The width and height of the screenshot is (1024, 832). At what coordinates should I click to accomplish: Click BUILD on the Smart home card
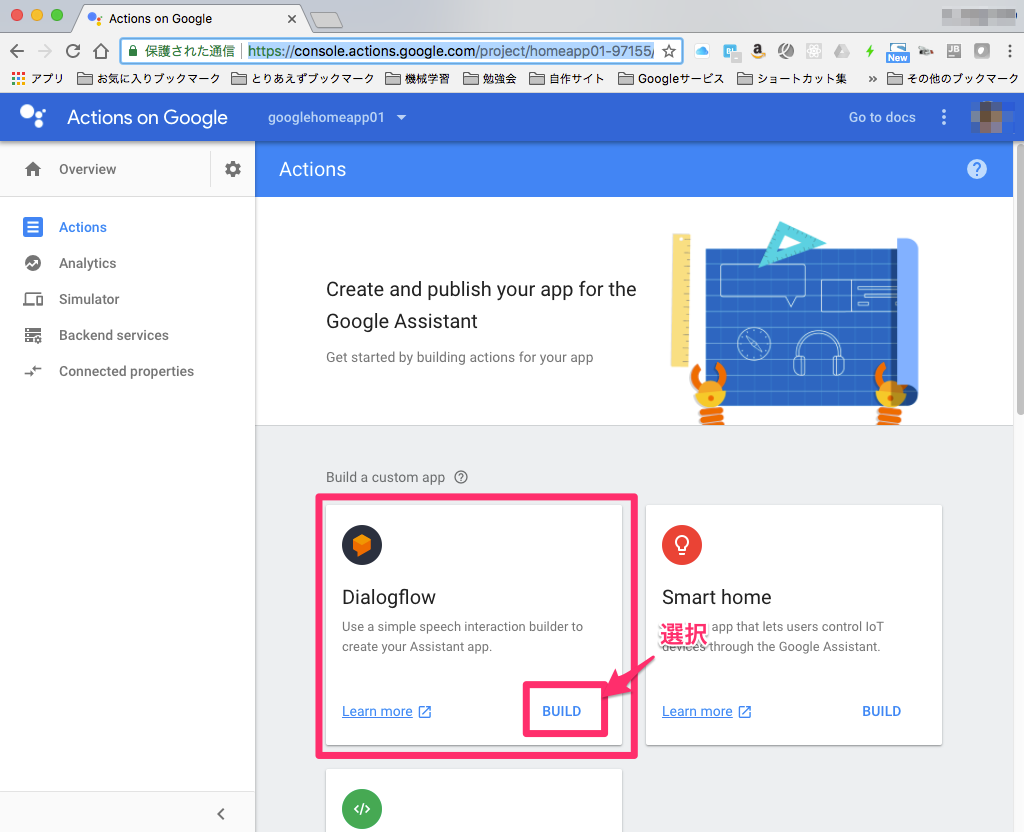pyautogui.click(x=882, y=711)
